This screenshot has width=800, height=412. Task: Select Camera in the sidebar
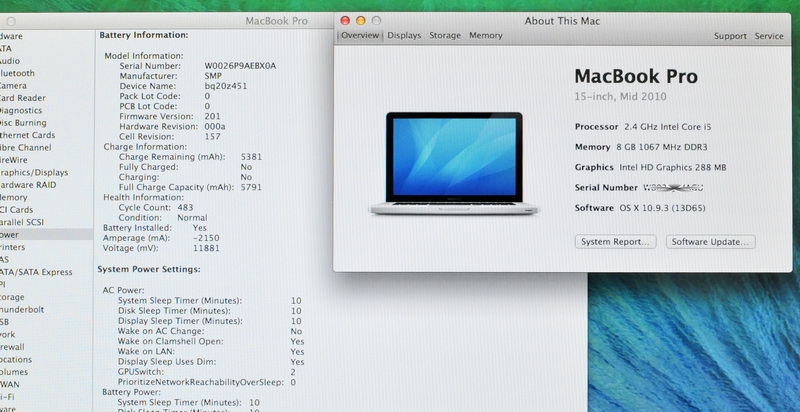13,86
